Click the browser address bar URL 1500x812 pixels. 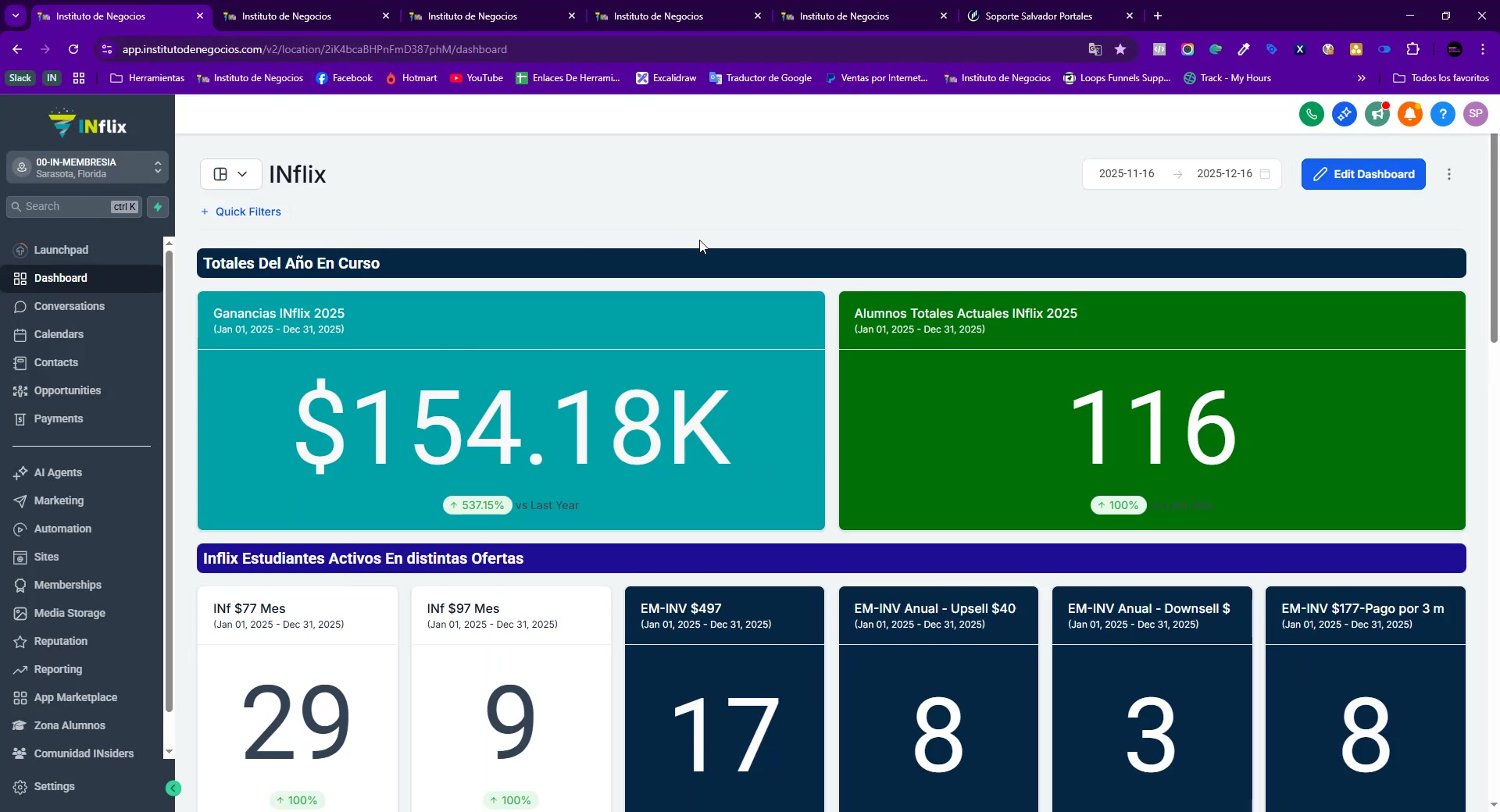coord(315,49)
